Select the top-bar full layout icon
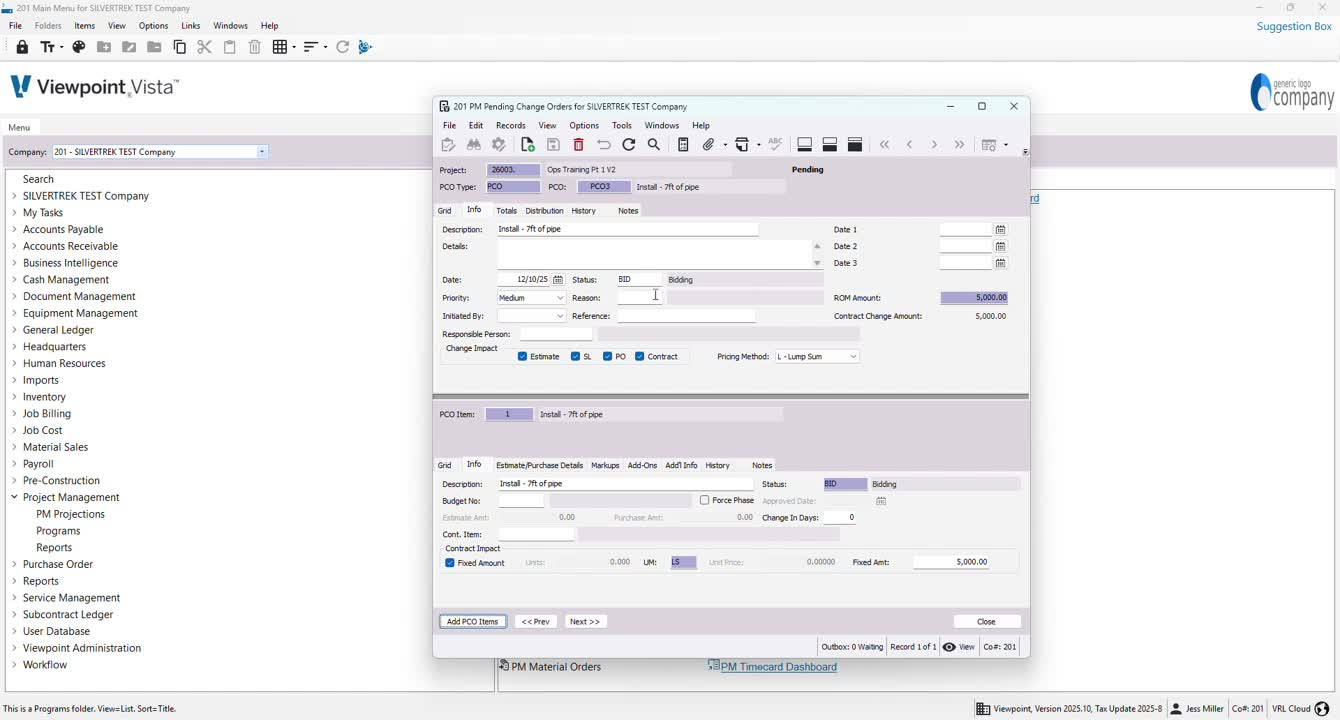The width and height of the screenshot is (1340, 720). click(x=854, y=145)
